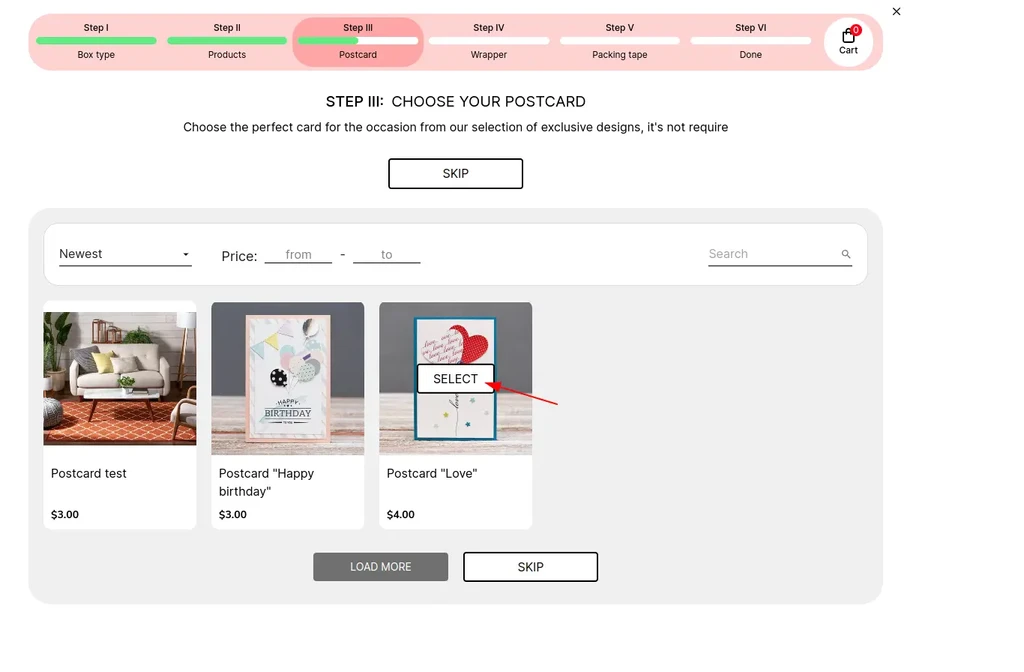Click the Step III progress bar
The width and height of the screenshot is (1024, 672).
[358, 40]
